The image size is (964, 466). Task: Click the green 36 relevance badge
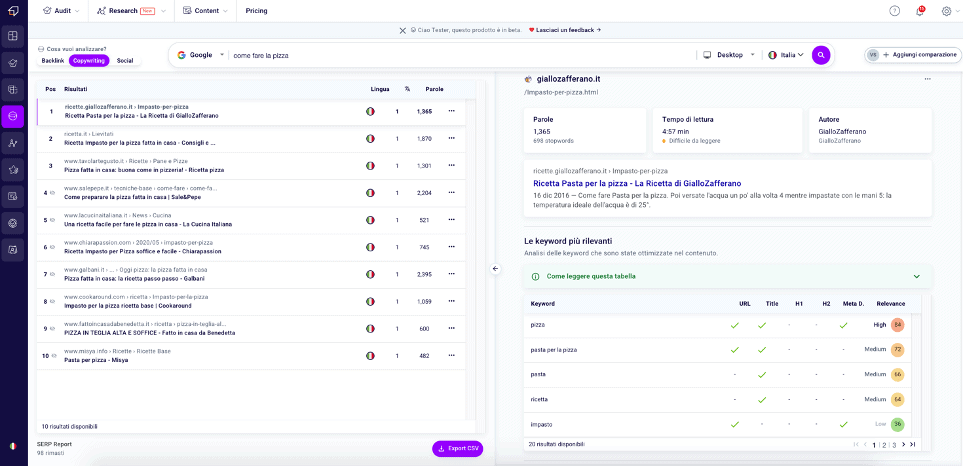pyautogui.click(x=898, y=424)
